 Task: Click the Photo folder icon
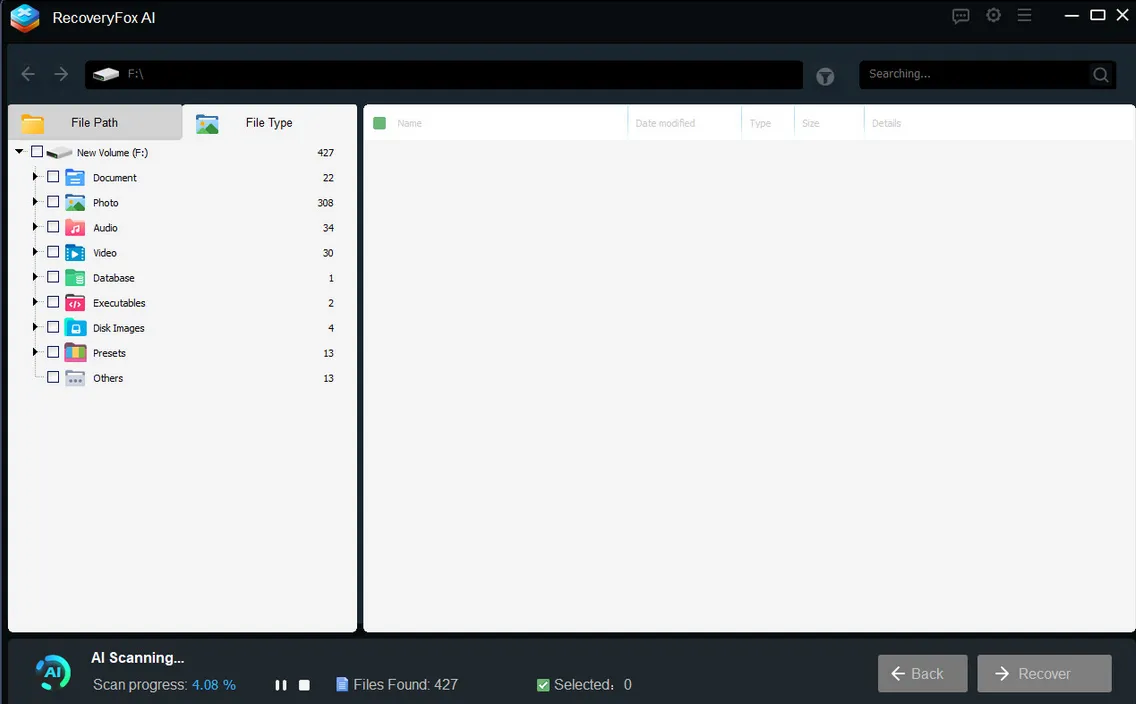pos(75,202)
